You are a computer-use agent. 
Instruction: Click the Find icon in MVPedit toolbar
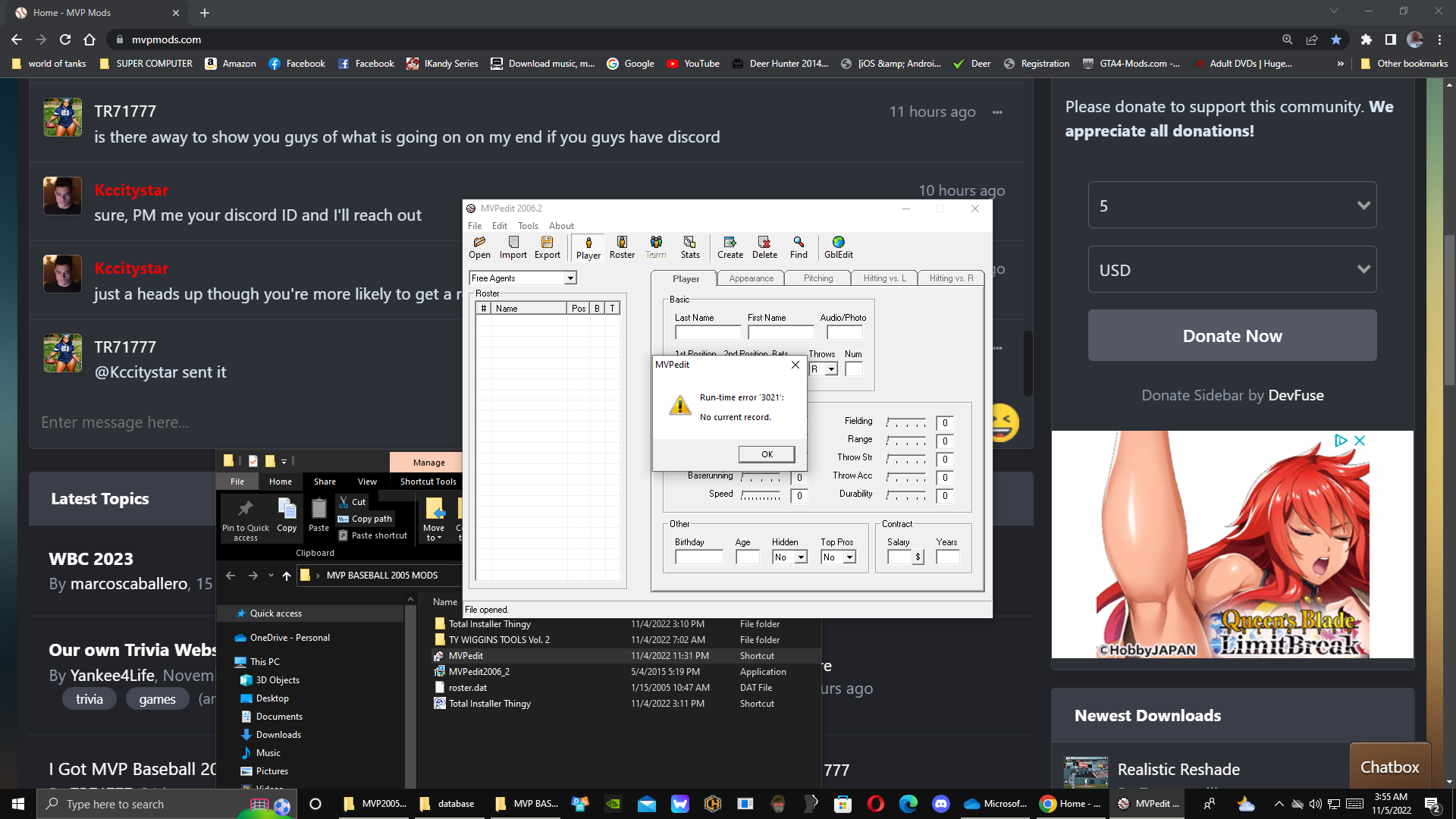(799, 247)
